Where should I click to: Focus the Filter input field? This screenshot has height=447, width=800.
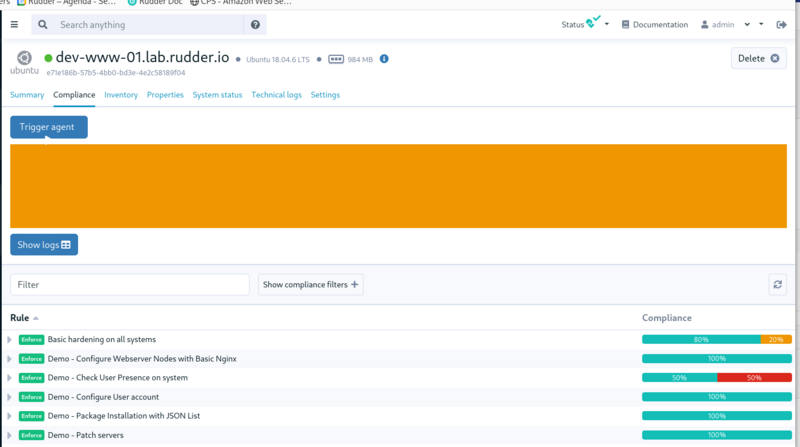(130, 285)
